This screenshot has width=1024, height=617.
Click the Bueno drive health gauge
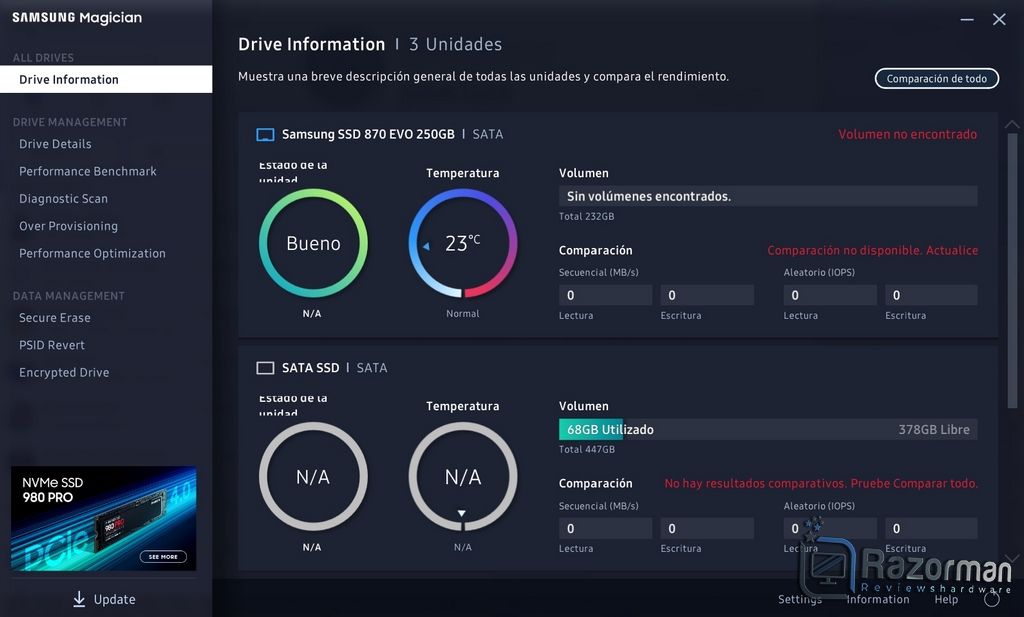click(x=313, y=243)
